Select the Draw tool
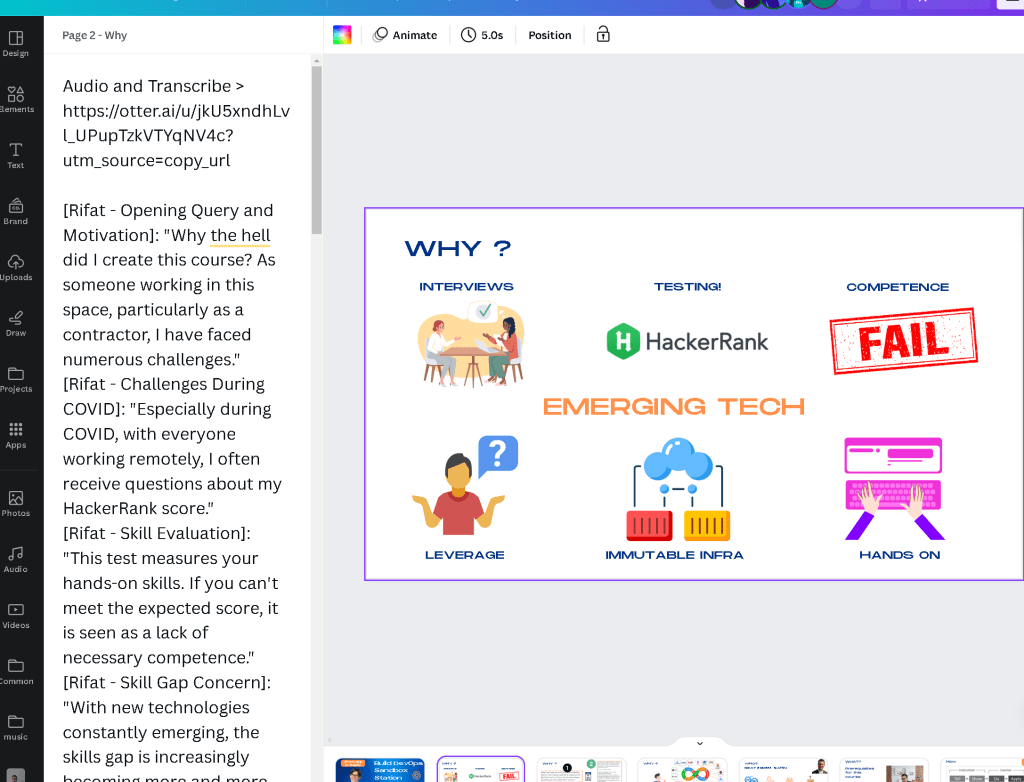 16,324
